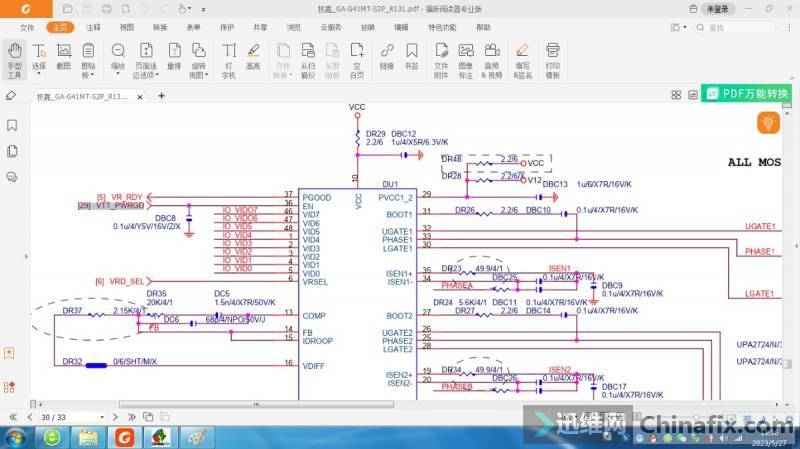Open the comments side panel
The width and height of the screenshot is (800, 449).
click(x=12, y=177)
